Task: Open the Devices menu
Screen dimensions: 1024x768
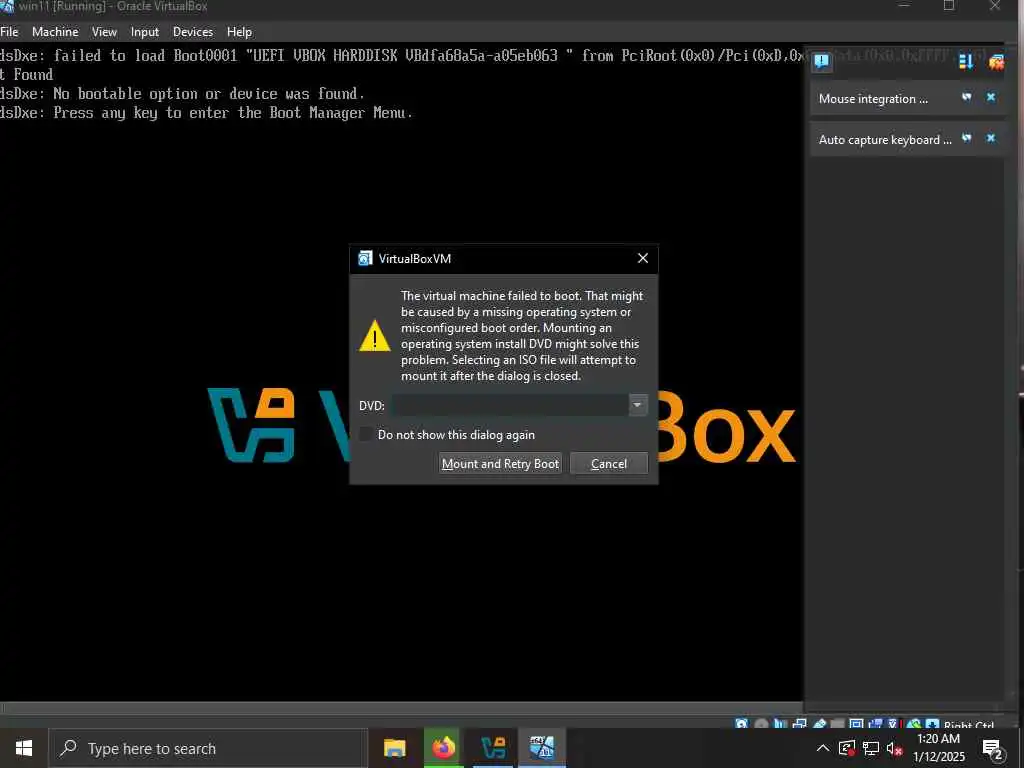Action: pos(193,31)
